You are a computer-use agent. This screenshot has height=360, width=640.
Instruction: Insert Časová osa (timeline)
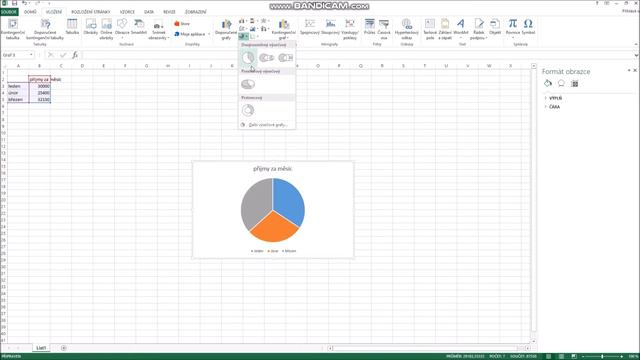(384, 29)
